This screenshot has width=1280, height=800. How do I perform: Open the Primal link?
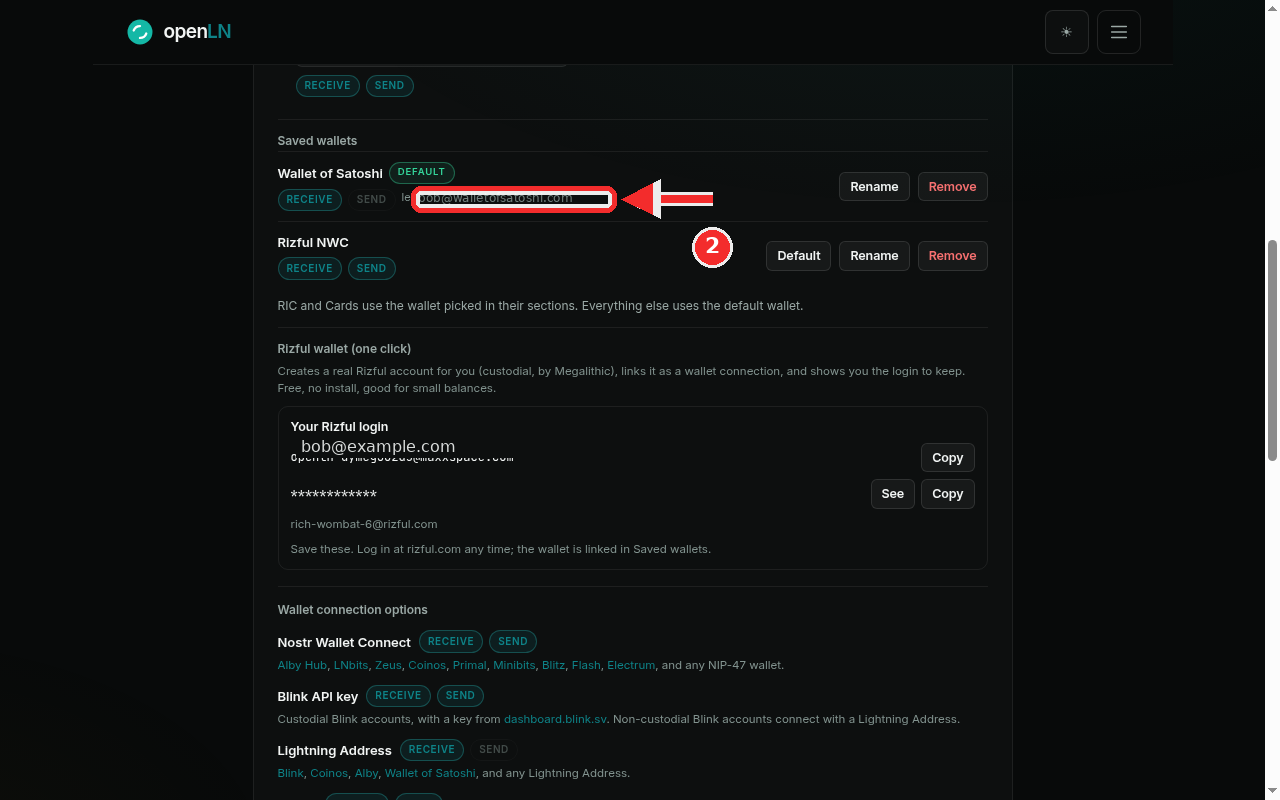coord(469,665)
